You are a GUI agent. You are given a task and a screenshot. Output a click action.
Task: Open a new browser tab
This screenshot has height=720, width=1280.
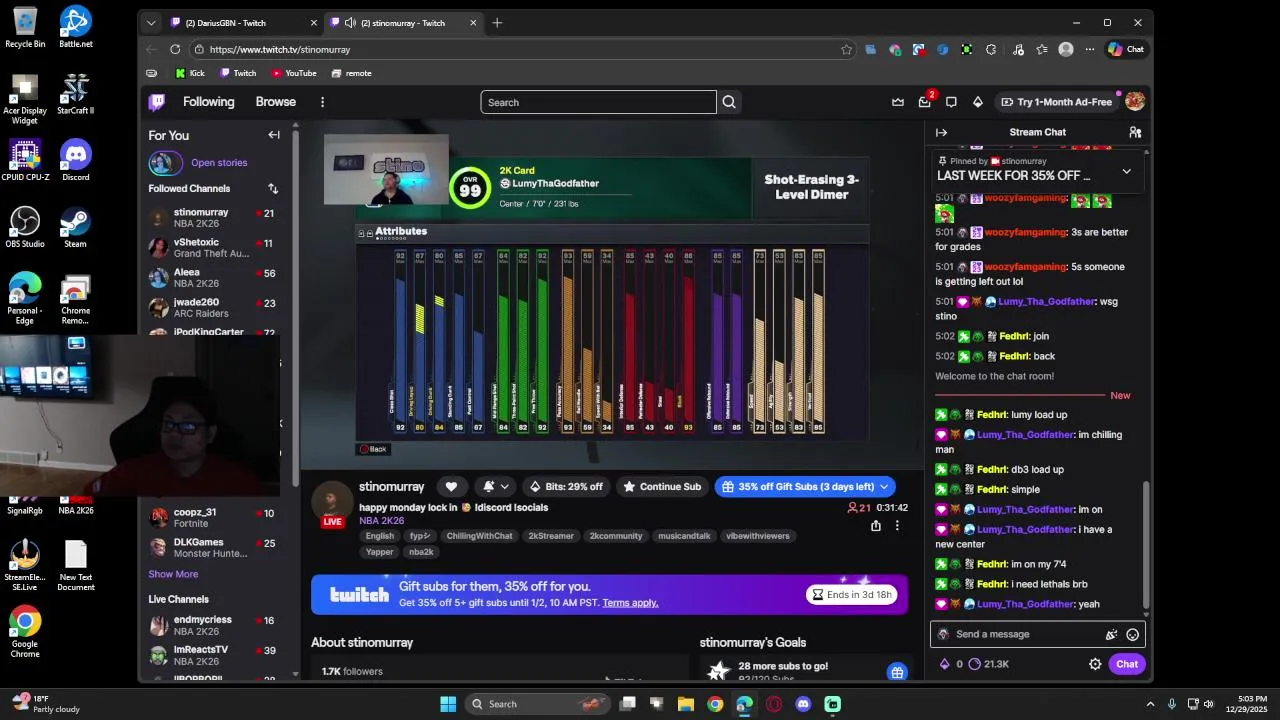[497, 23]
